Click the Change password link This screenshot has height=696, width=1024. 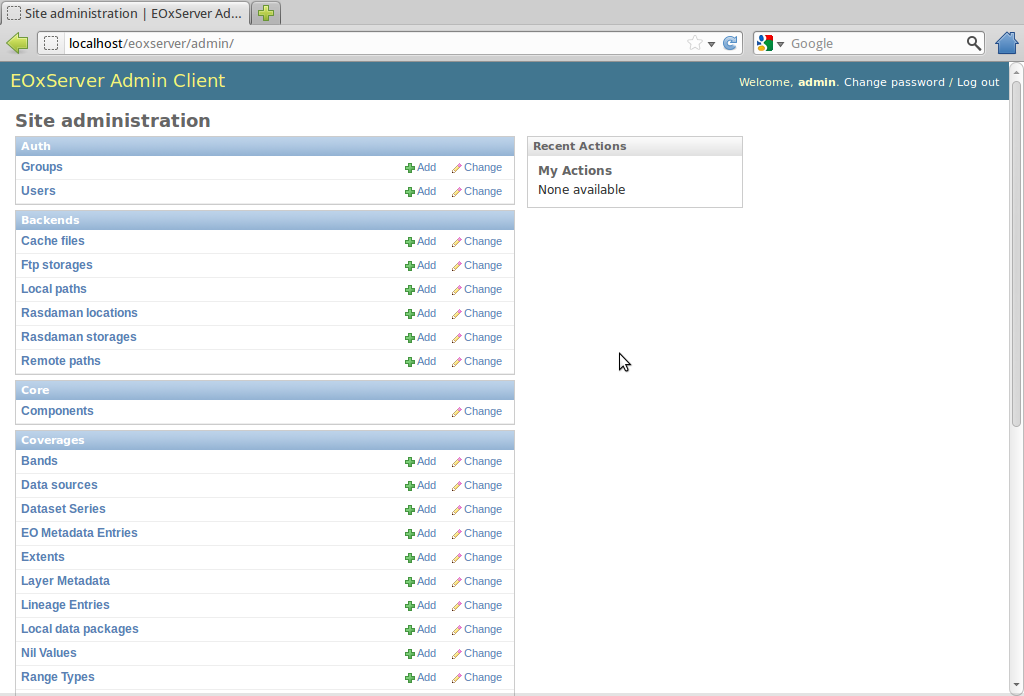[893, 82]
